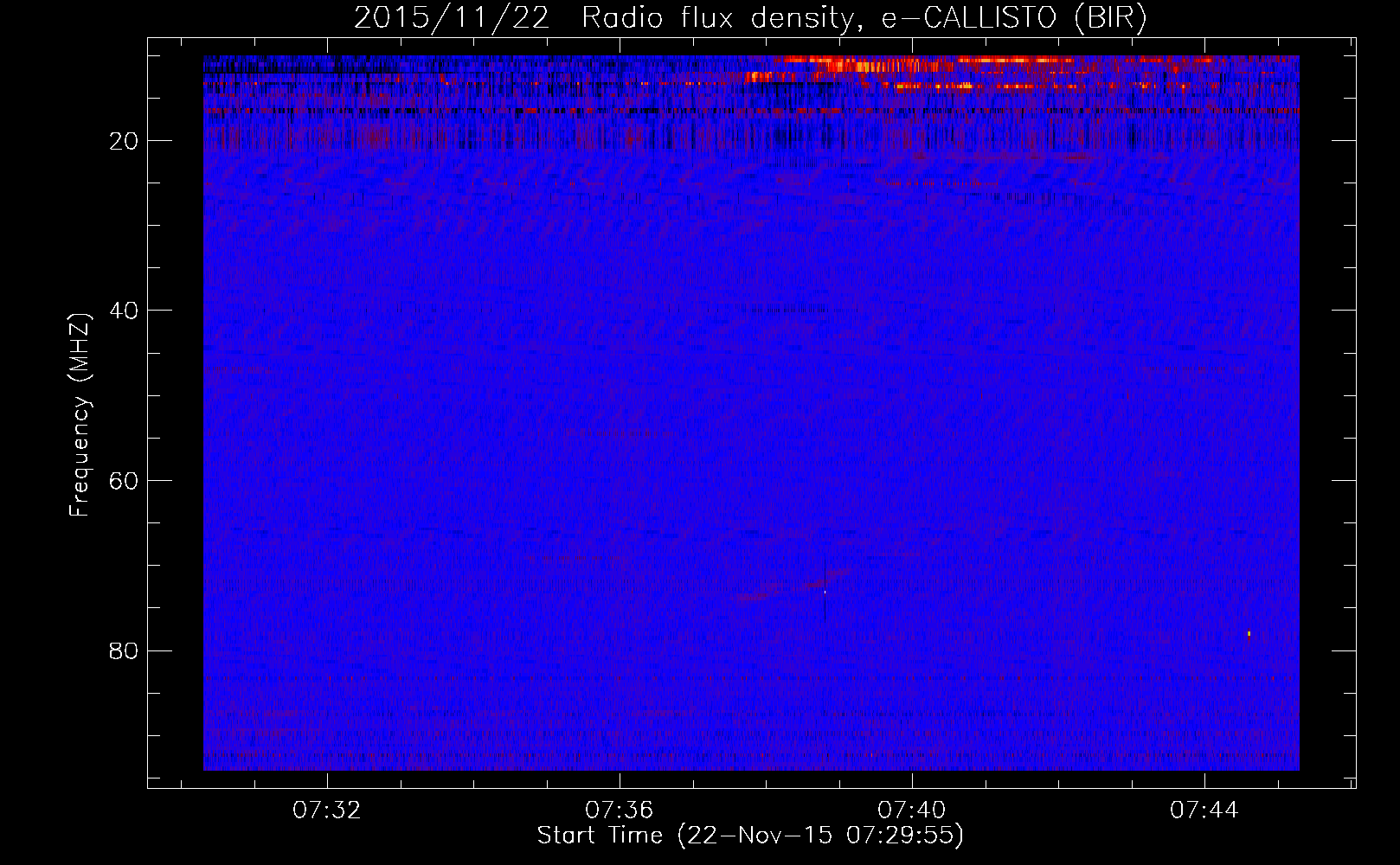Click the 20 frequency tick label

[125, 141]
